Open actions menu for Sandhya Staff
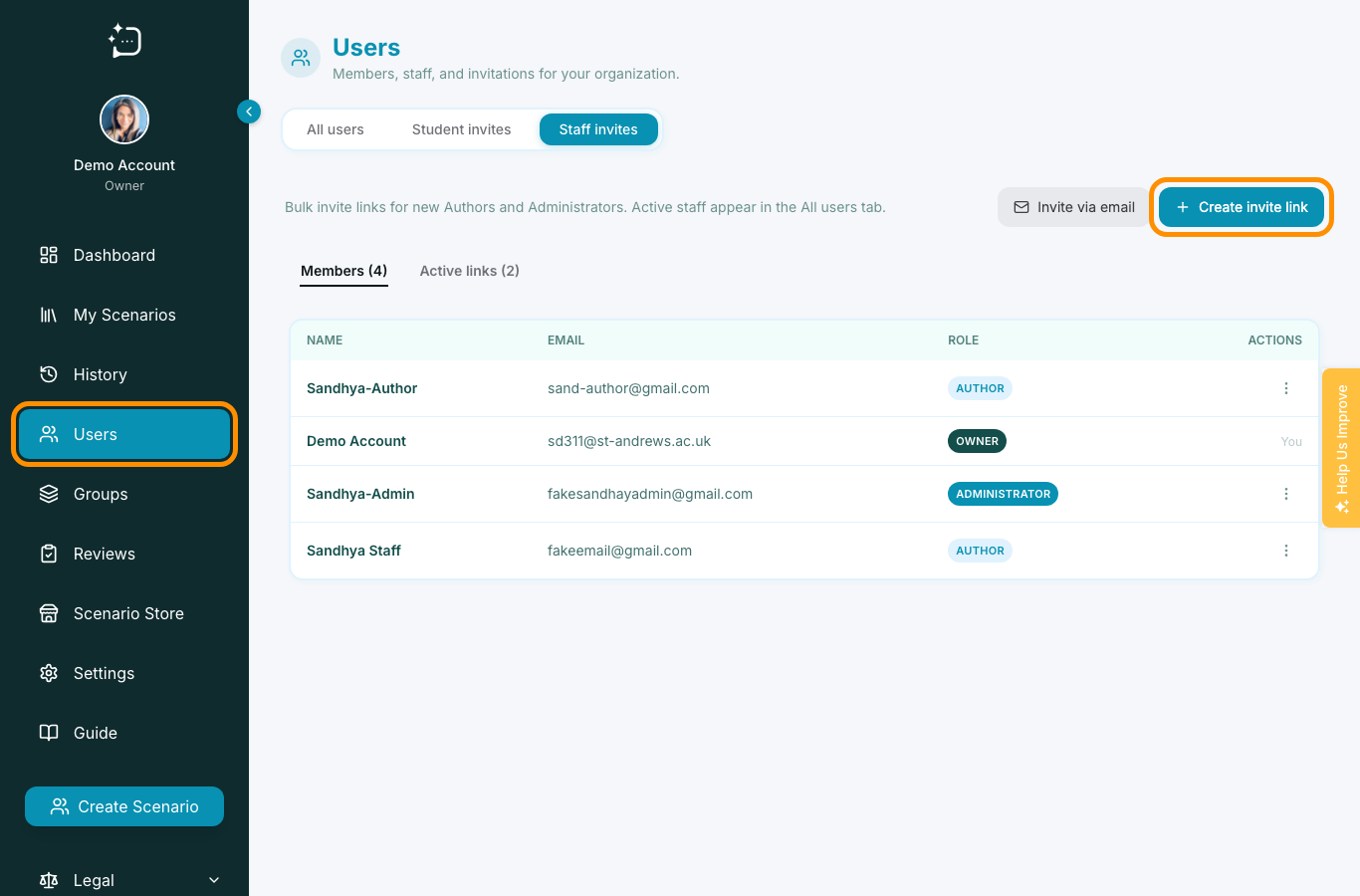 pyautogui.click(x=1286, y=551)
